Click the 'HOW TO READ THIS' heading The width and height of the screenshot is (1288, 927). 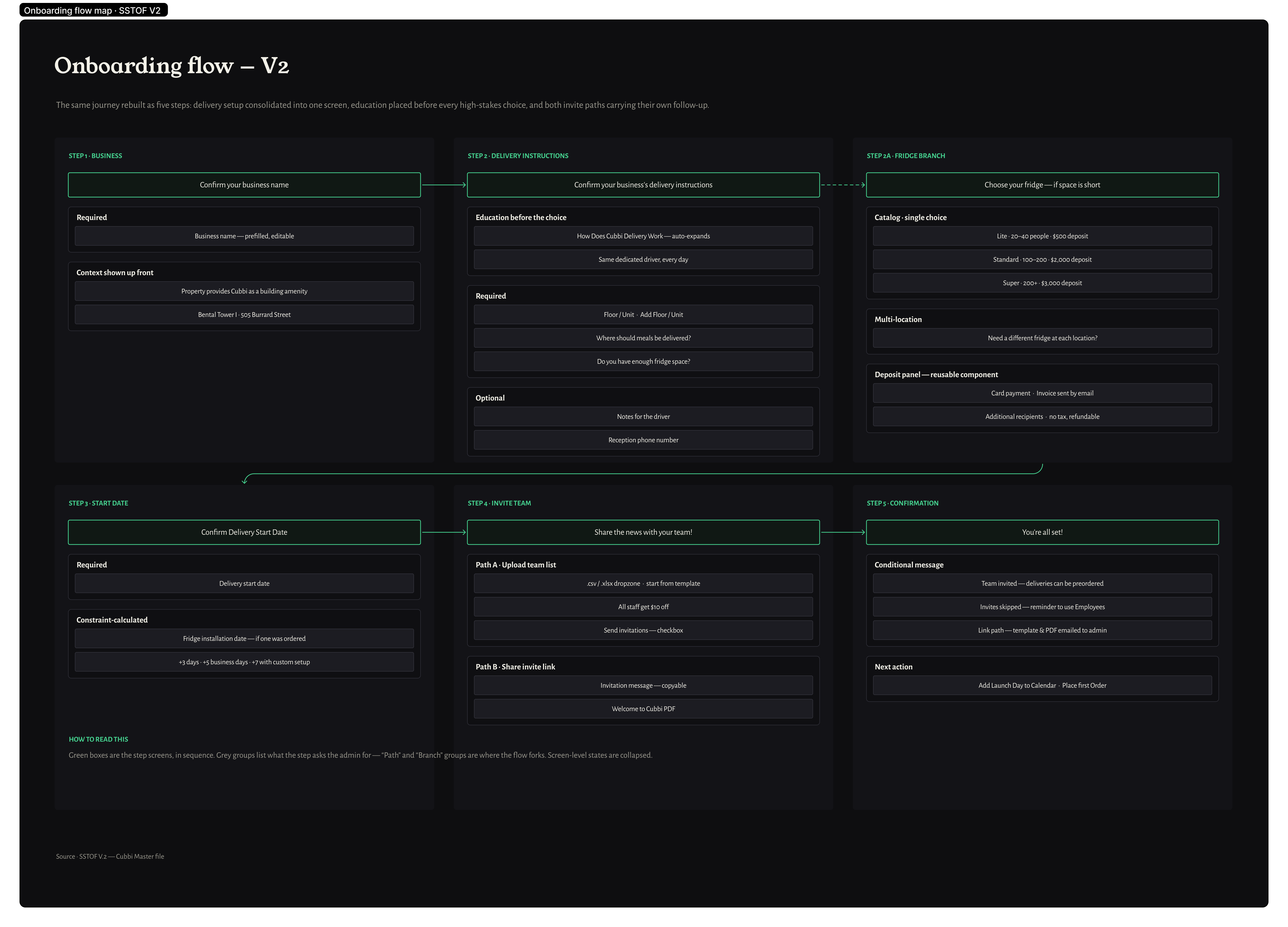(98, 740)
